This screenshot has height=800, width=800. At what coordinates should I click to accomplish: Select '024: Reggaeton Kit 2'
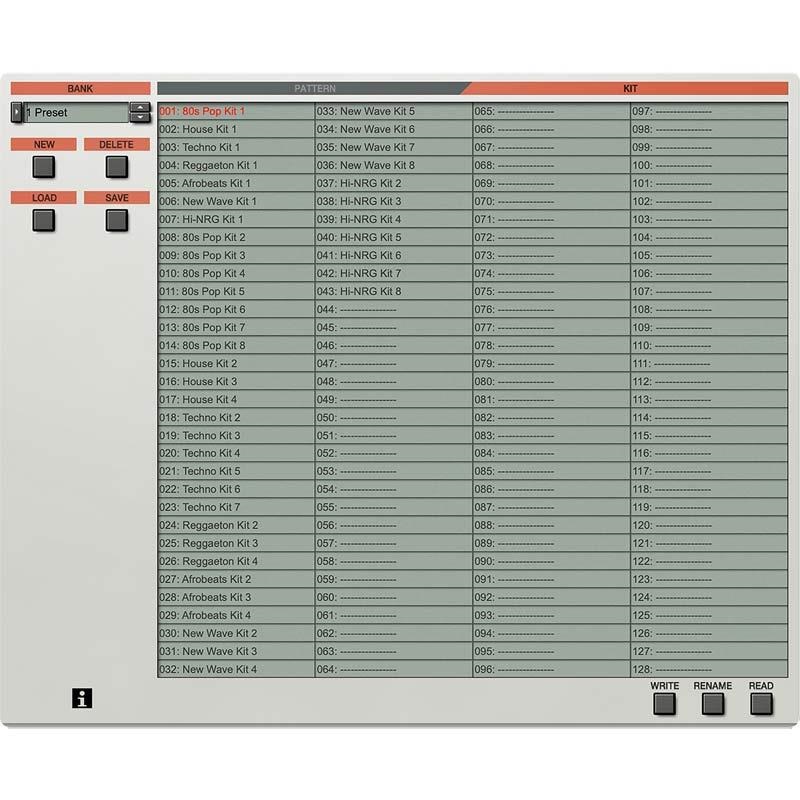236,525
